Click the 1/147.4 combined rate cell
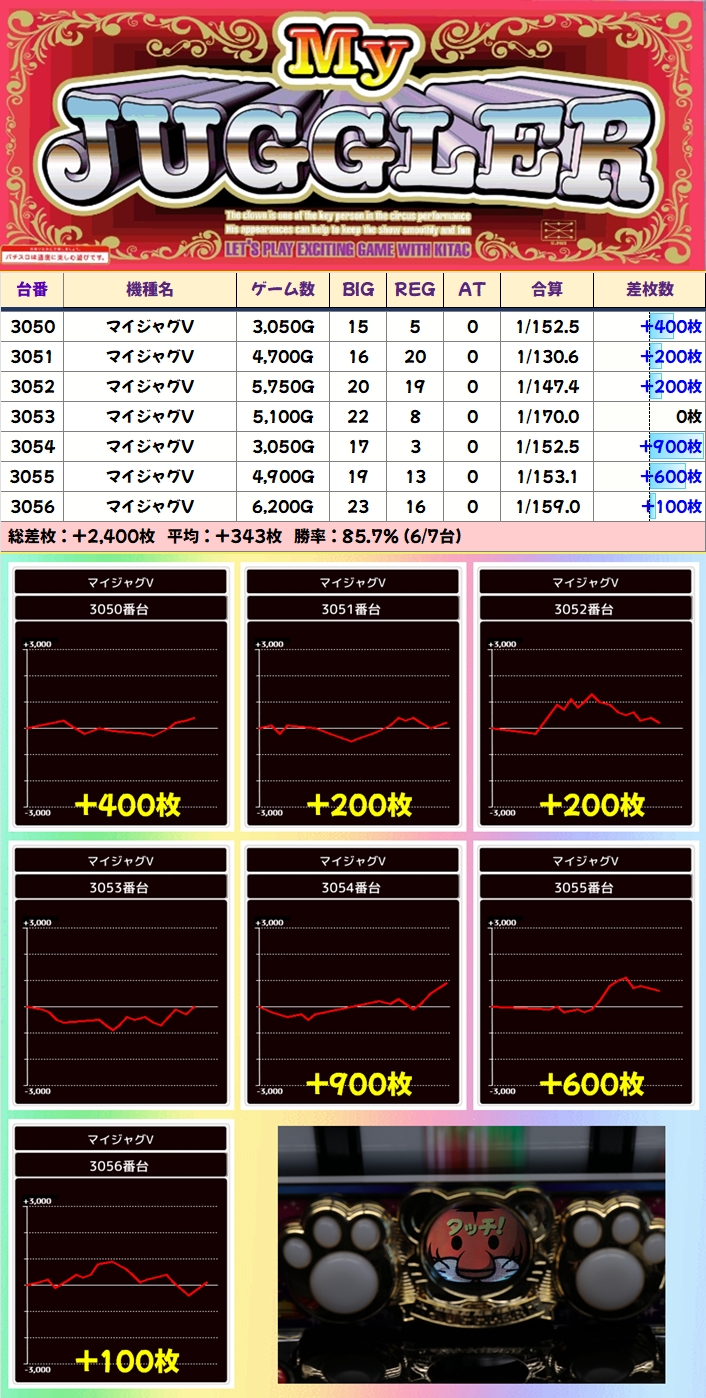 click(547, 387)
